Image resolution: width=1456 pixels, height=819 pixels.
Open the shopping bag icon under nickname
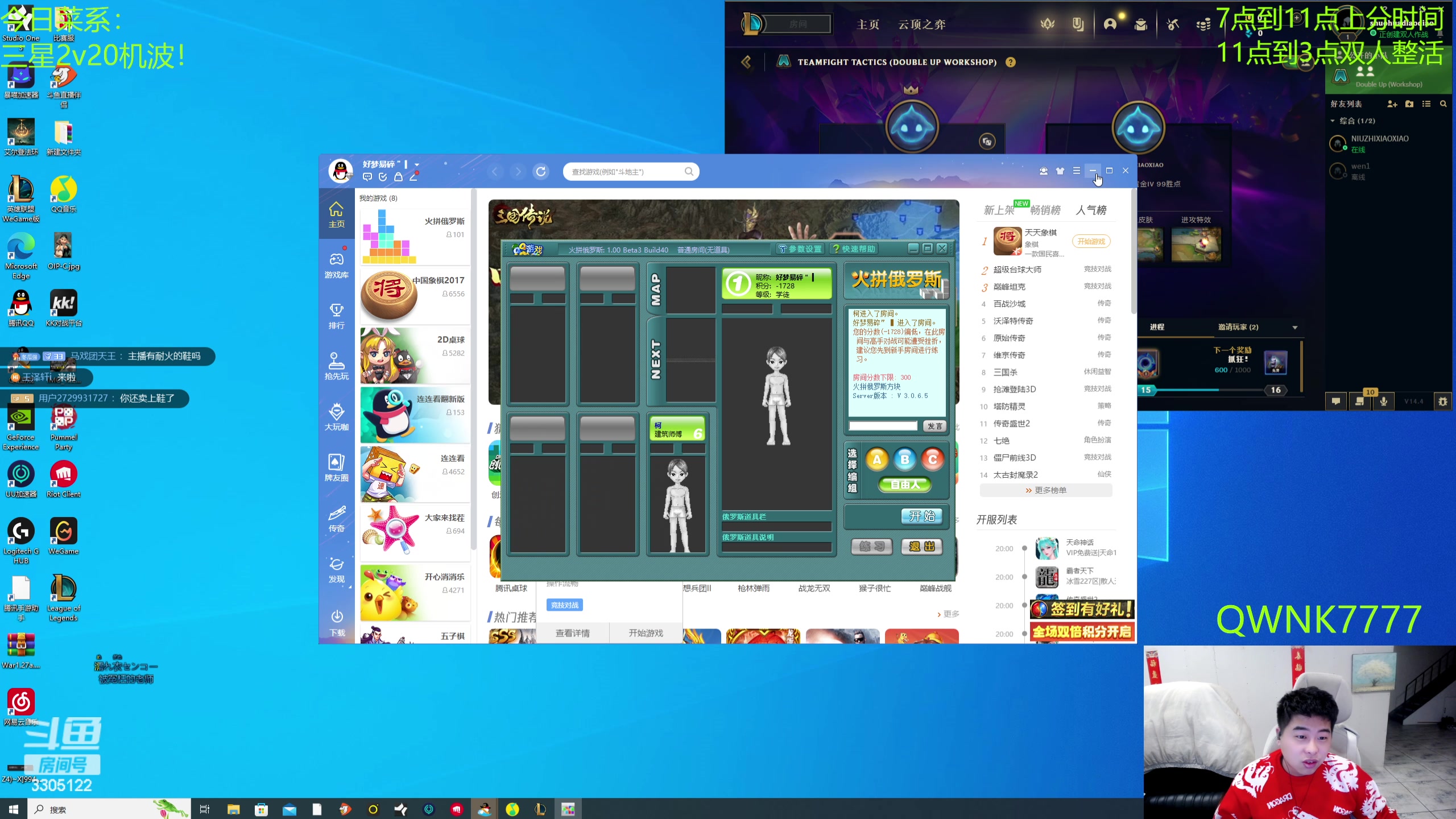(398, 177)
